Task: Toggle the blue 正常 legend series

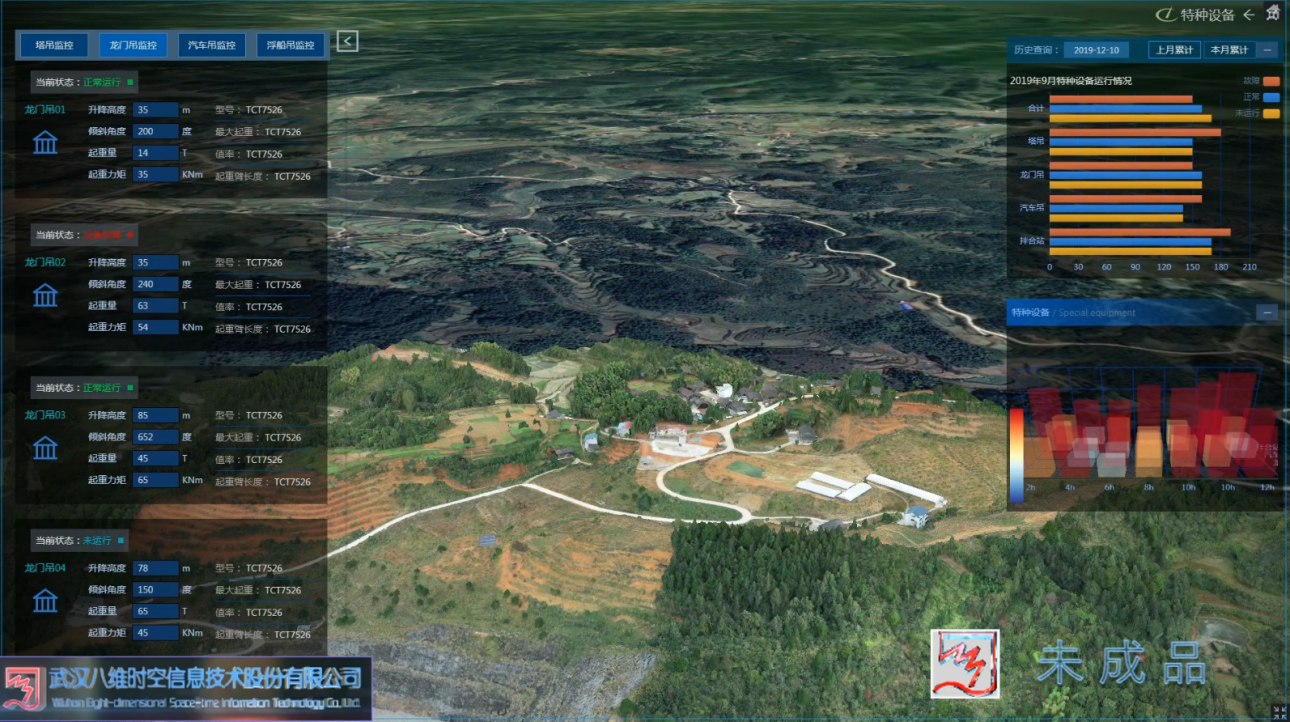Action: [1271, 97]
